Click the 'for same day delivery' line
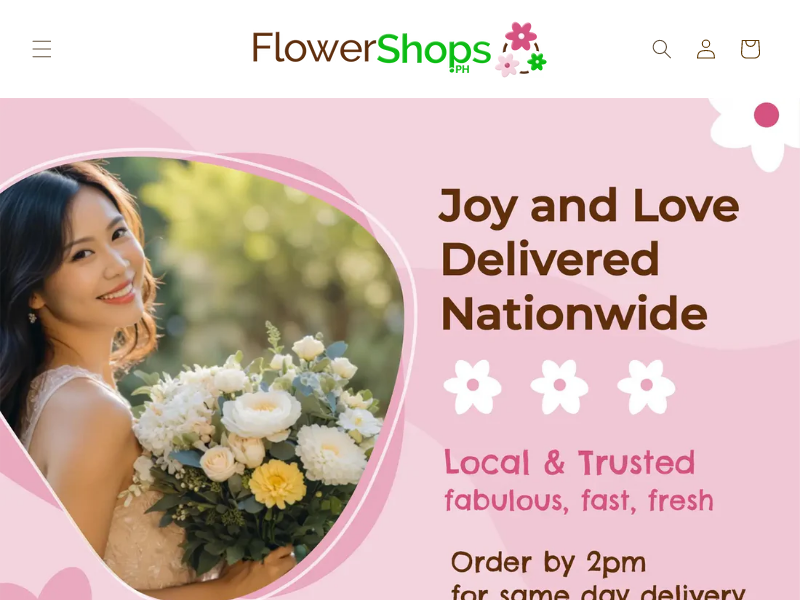Image resolution: width=800 pixels, height=600 pixels. 598,593
